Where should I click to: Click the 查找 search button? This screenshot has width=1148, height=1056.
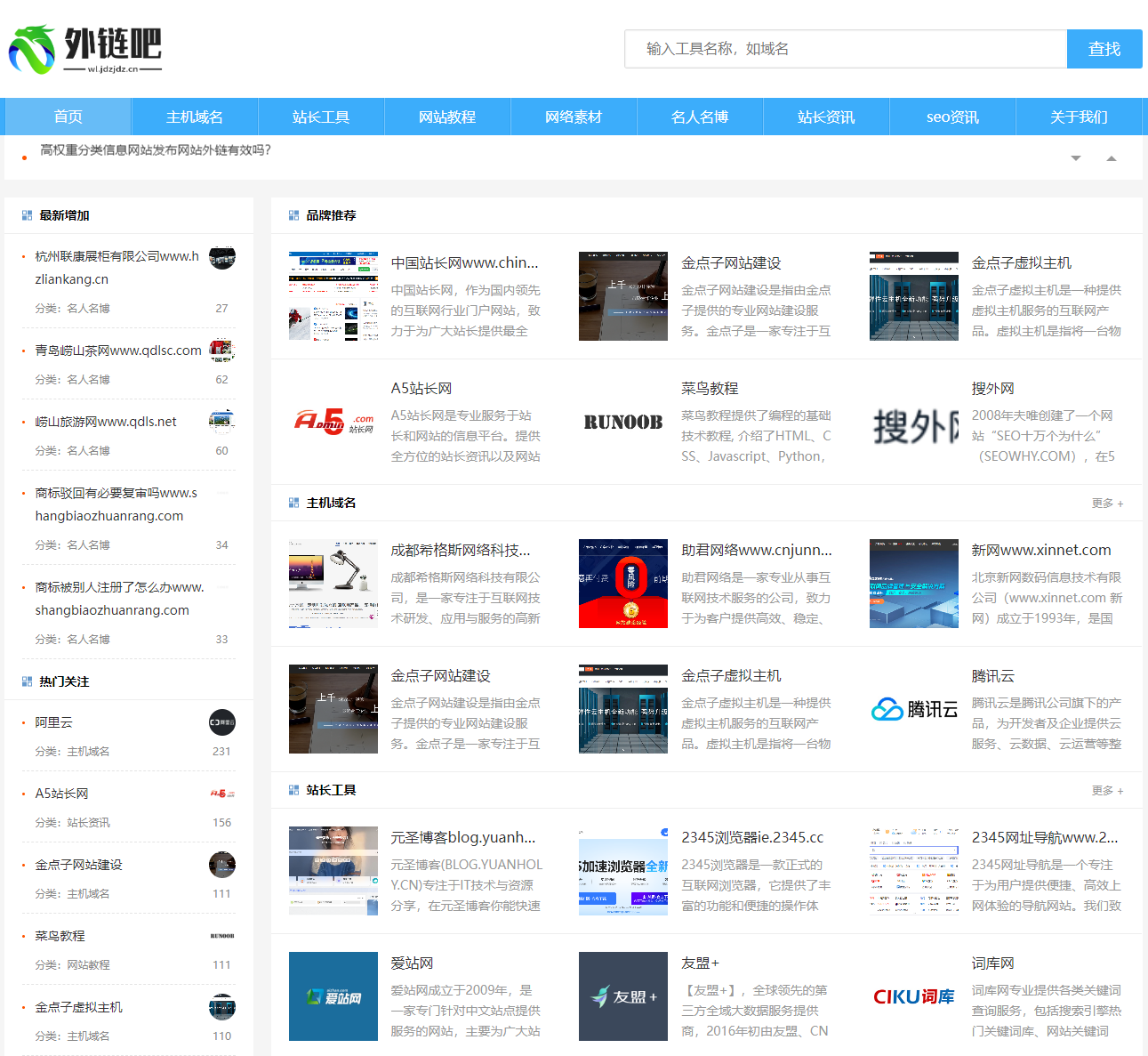(1104, 49)
